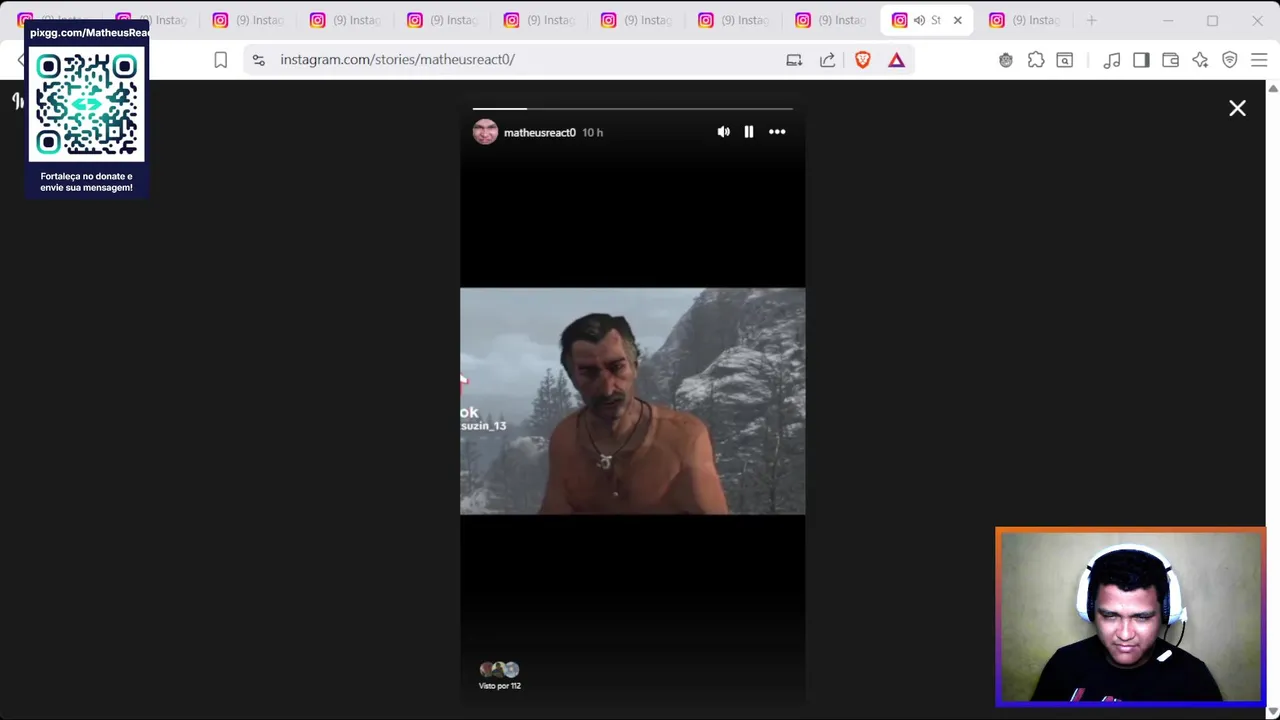Open the Brave Shields lion icon
This screenshot has width=1280, height=720.
(x=863, y=60)
